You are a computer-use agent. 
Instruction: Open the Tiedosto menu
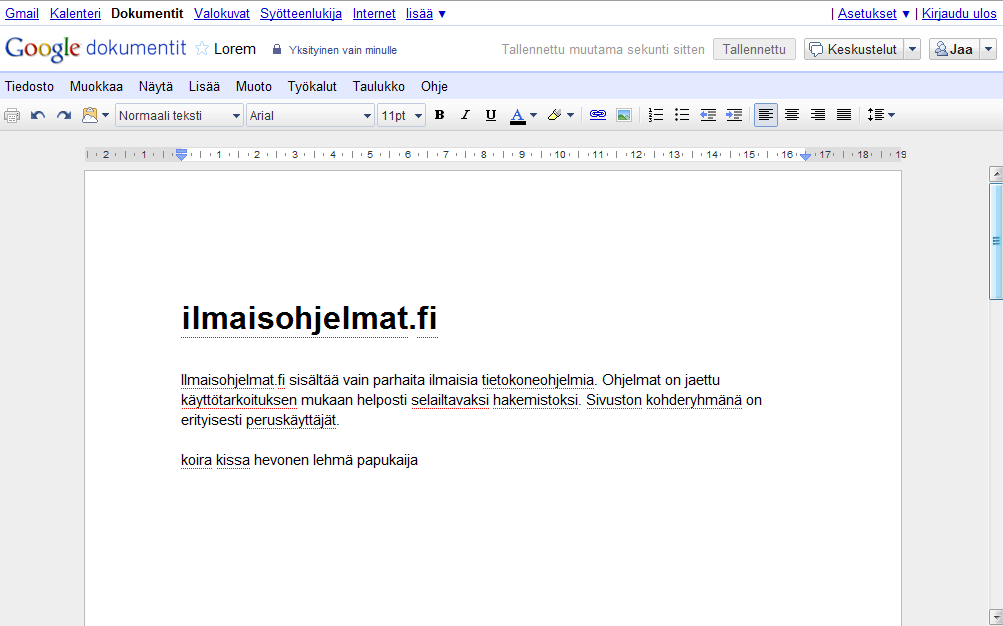tap(29, 86)
